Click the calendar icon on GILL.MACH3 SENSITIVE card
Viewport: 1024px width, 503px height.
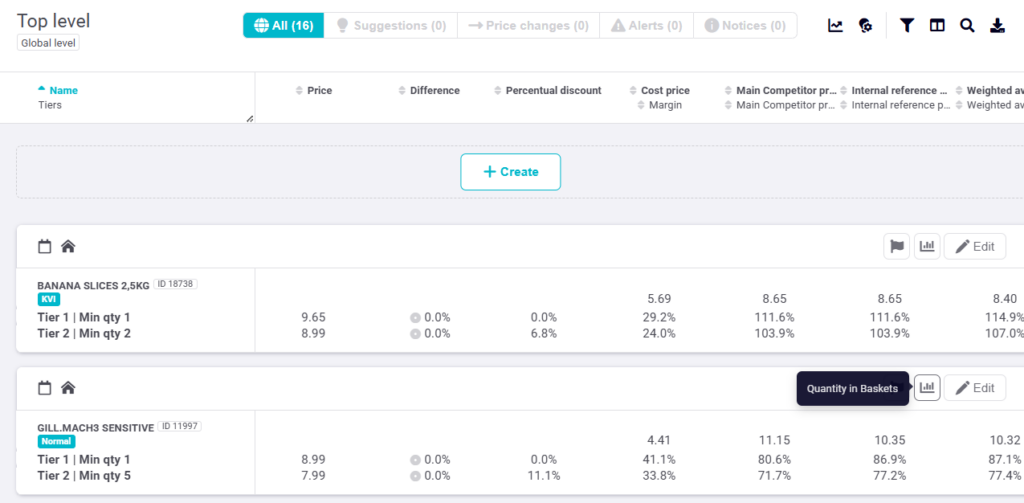coord(44,388)
